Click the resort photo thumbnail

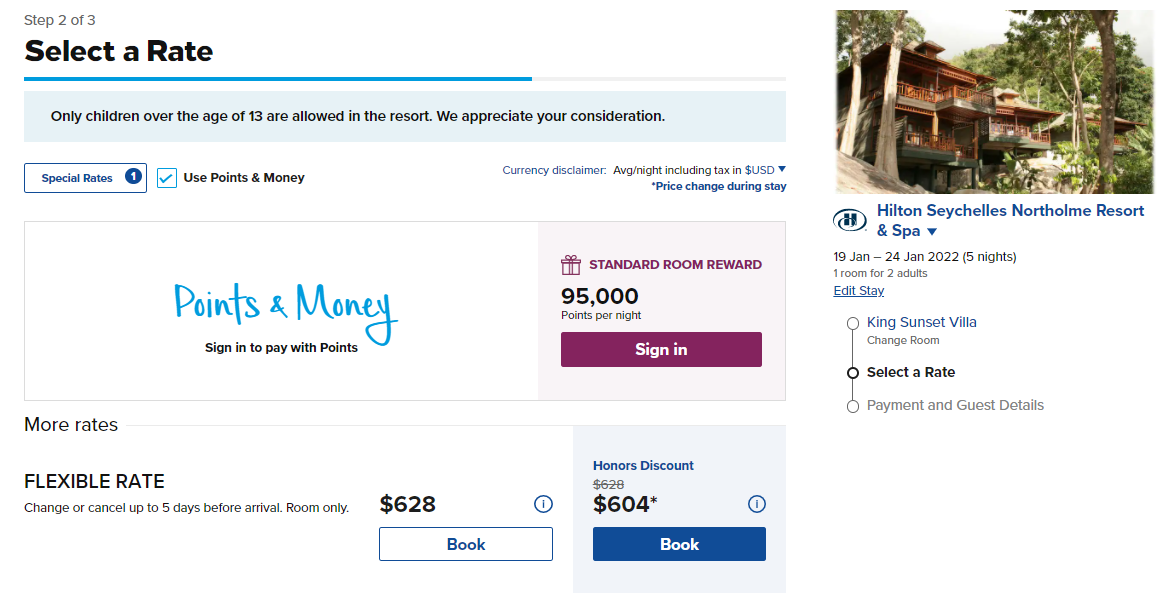coord(994,100)
